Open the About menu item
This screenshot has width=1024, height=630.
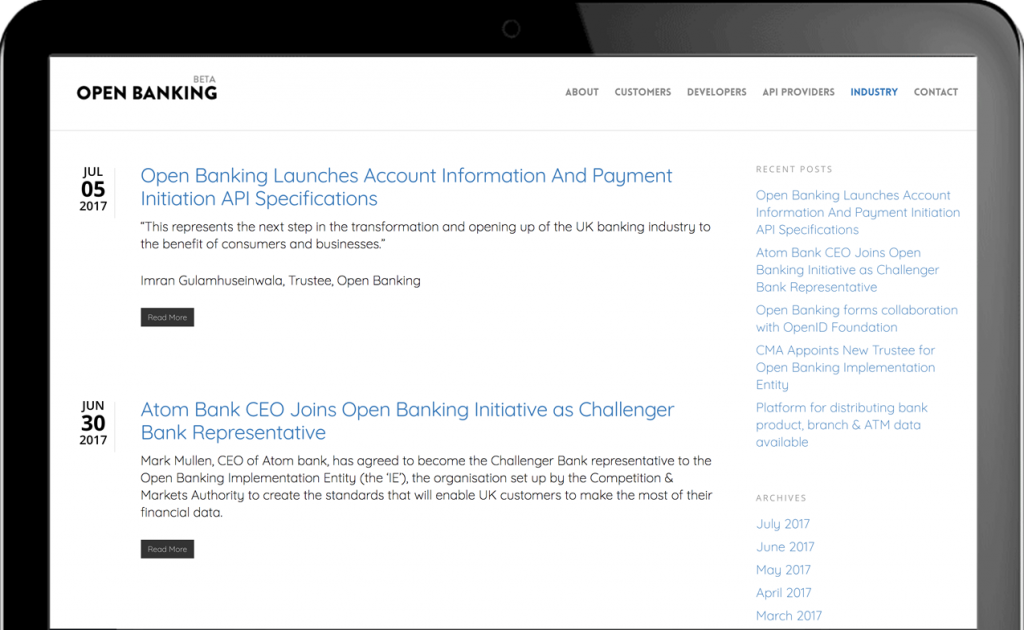pos(581,92)
